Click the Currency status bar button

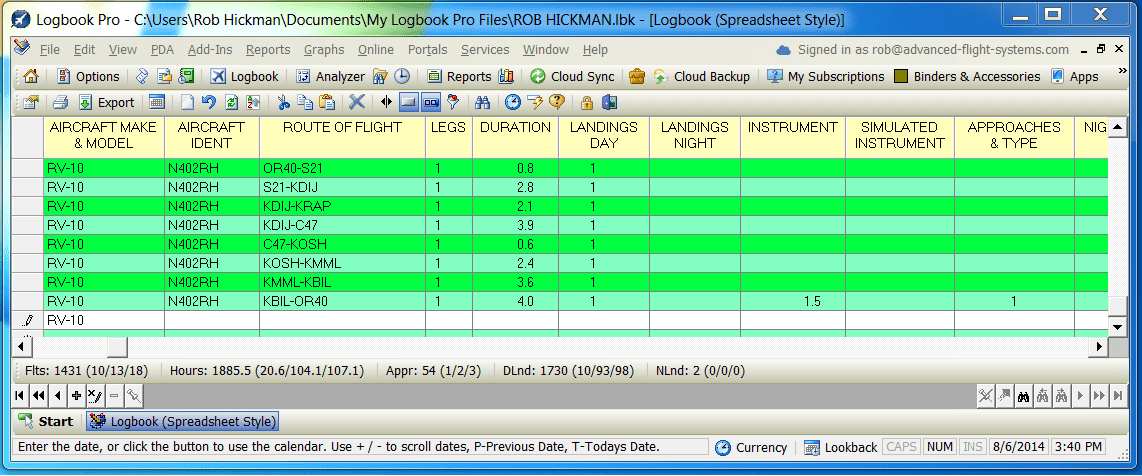751,447
